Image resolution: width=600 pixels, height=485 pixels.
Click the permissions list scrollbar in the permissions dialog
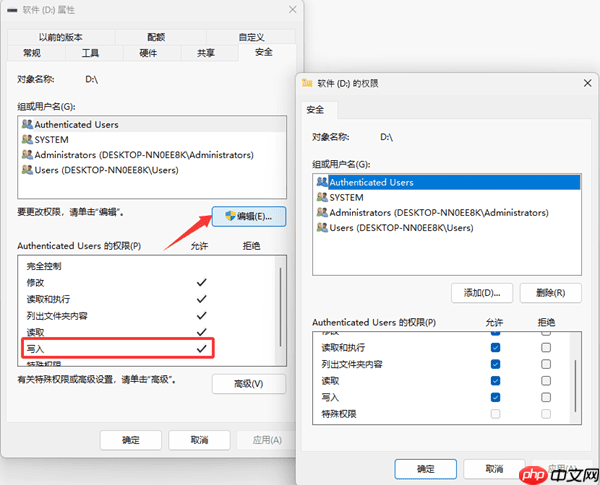[x=575, y=386]
